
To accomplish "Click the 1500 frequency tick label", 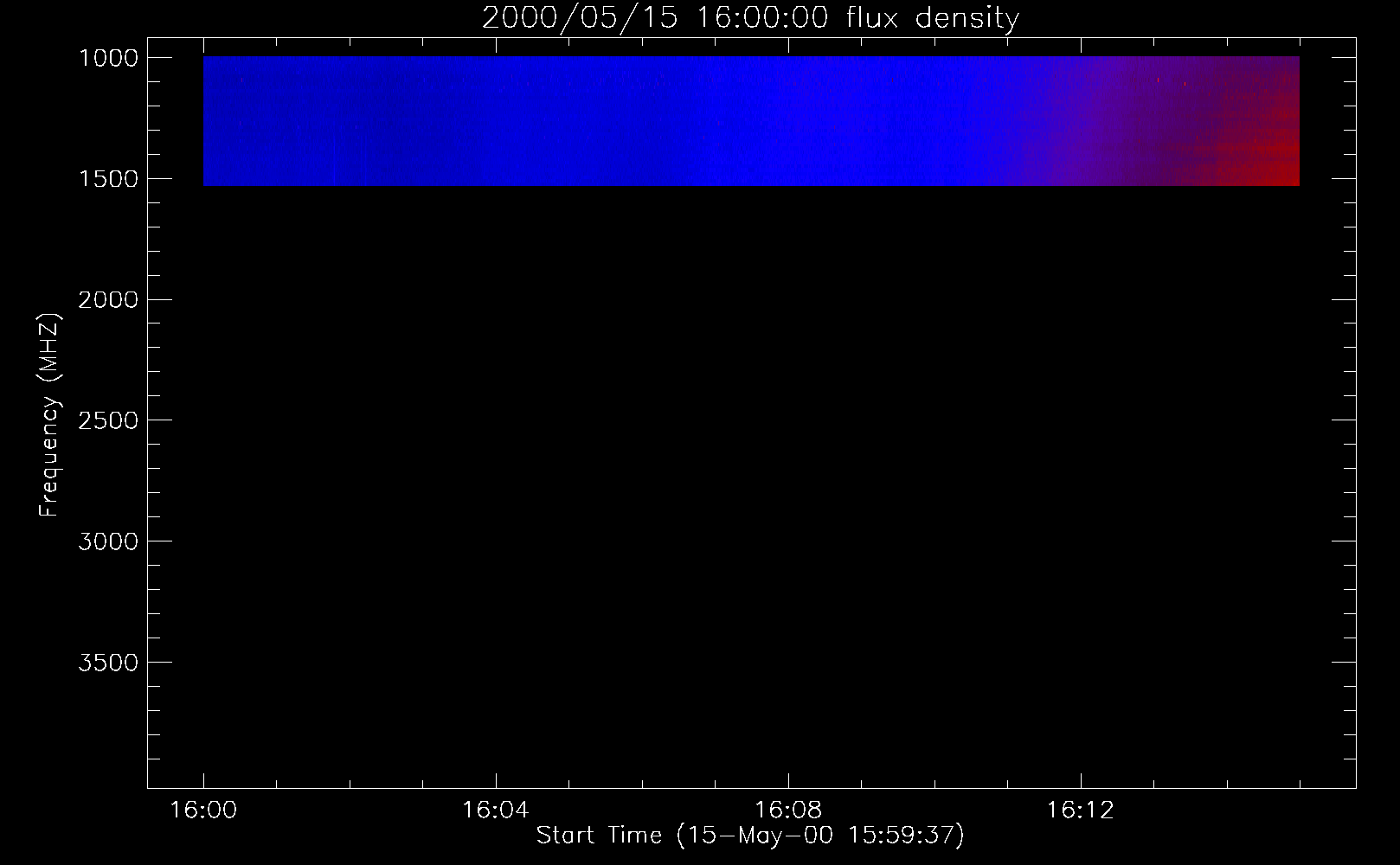I will [x=108, y=179].
